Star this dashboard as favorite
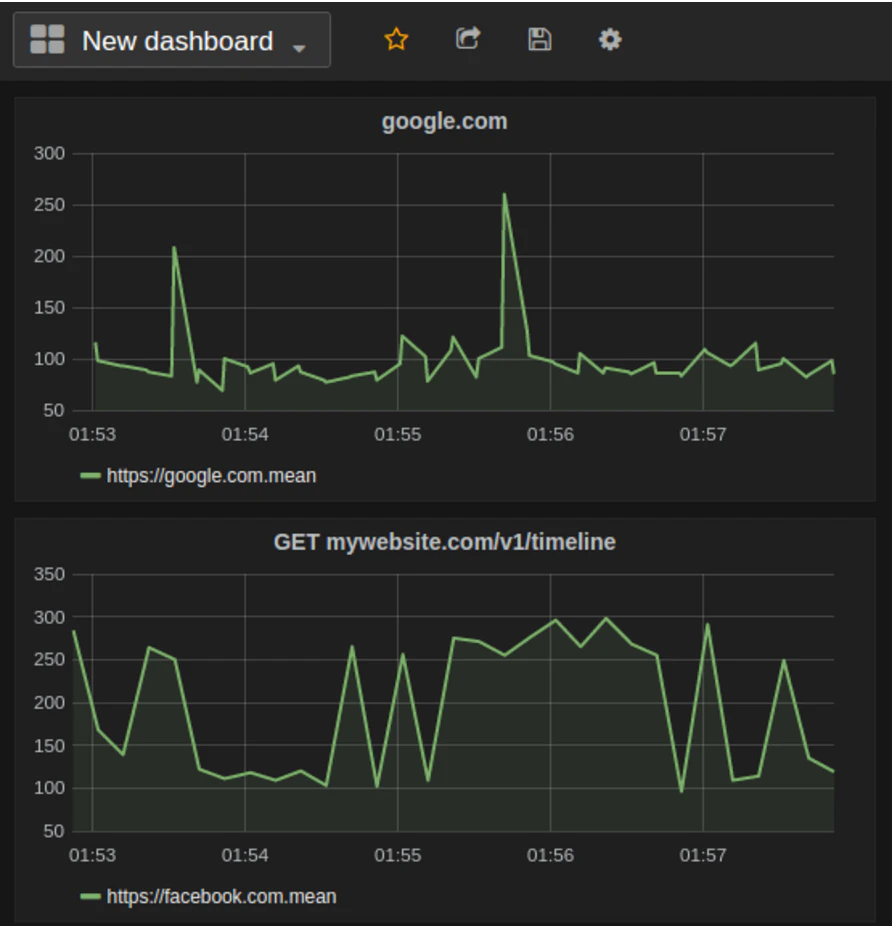The height and width of the screenshot is (926, 892). [396, 39]
